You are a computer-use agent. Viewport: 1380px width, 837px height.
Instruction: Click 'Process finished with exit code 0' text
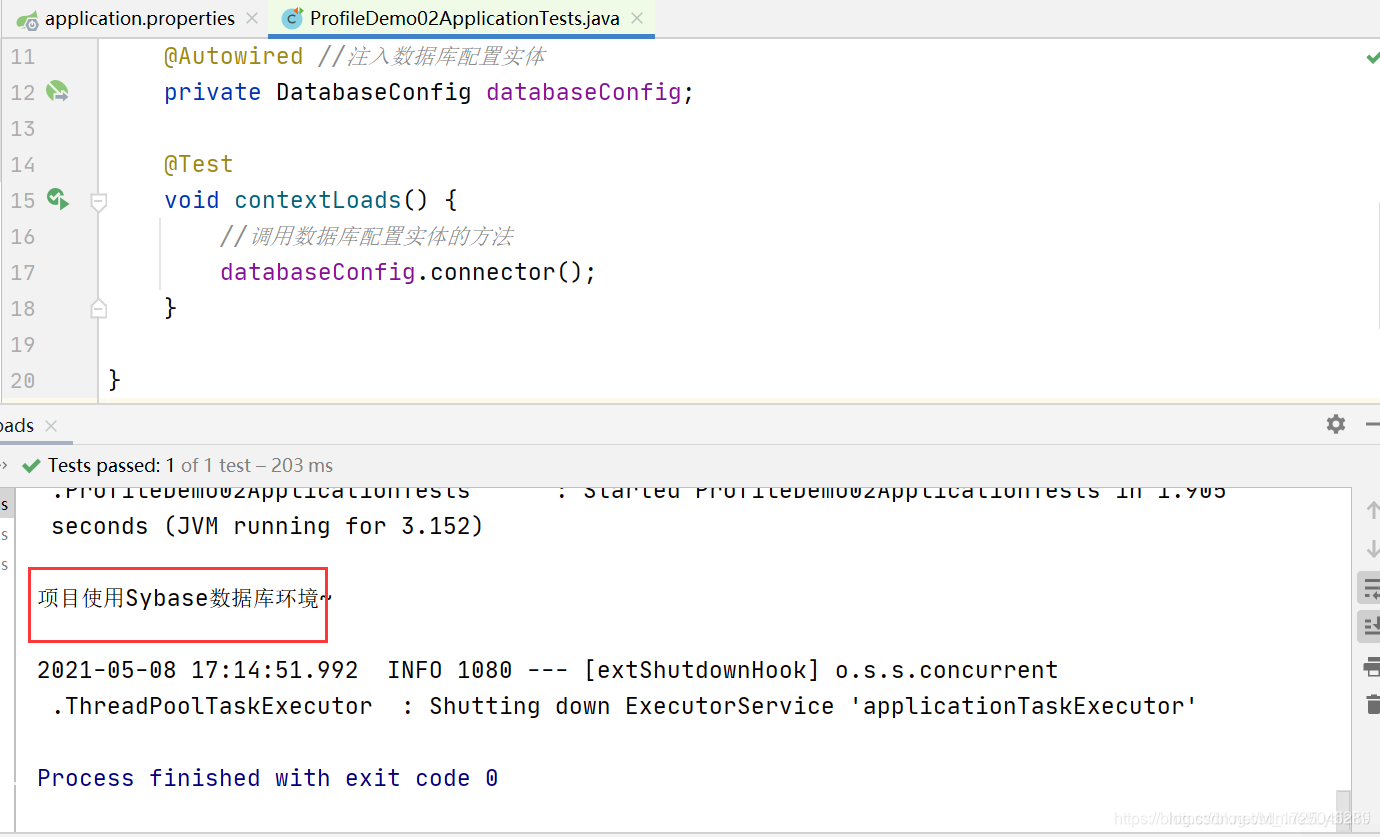(267, 778)
